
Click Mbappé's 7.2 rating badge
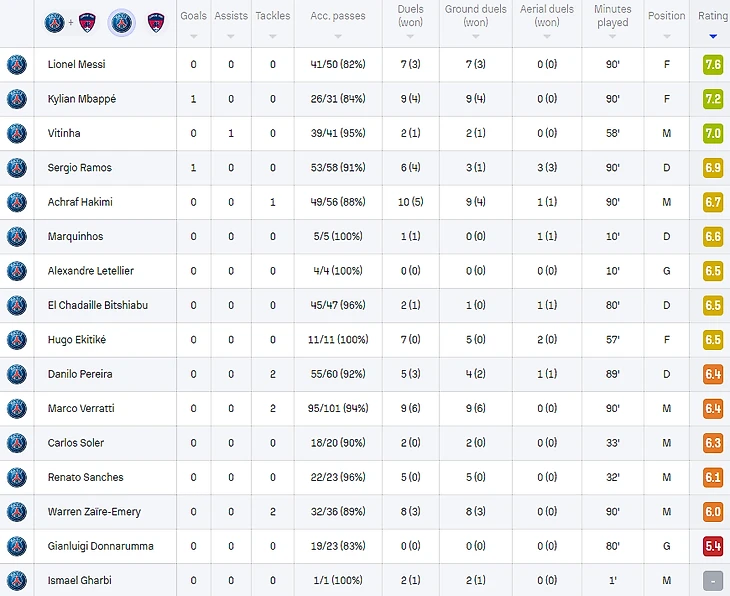click(x=713, y=99)
